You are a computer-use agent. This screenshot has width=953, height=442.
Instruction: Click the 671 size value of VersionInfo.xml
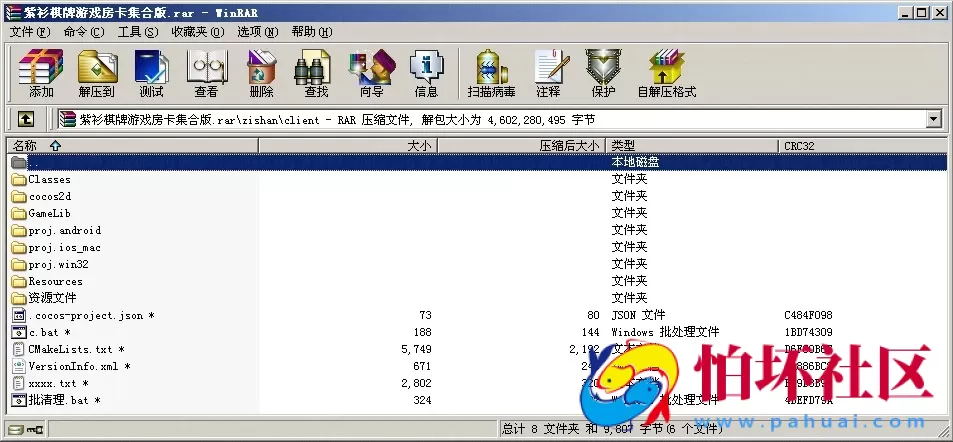[422, 367]
